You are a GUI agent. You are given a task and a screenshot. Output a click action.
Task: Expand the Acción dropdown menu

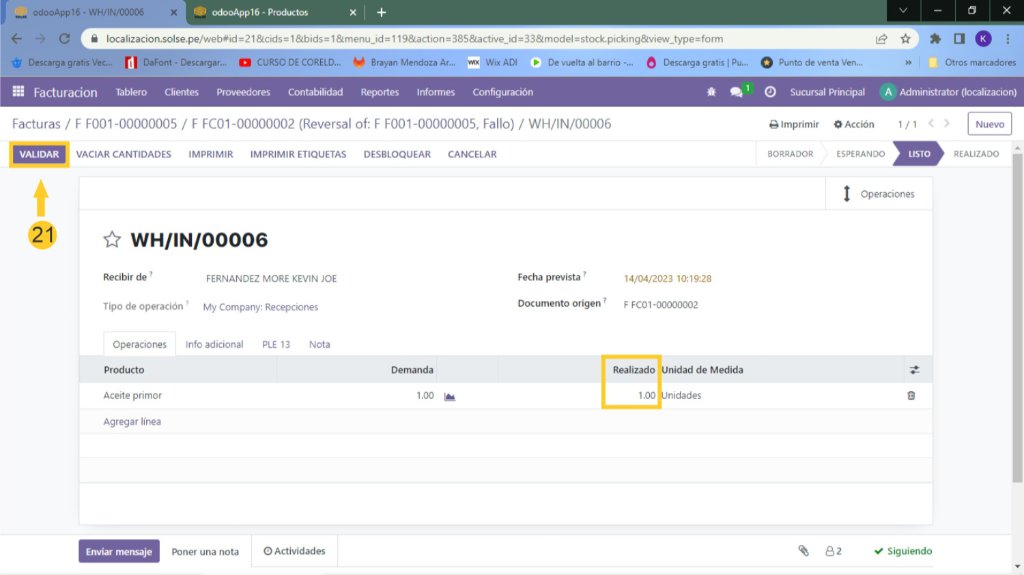click(x=853, y=125)
